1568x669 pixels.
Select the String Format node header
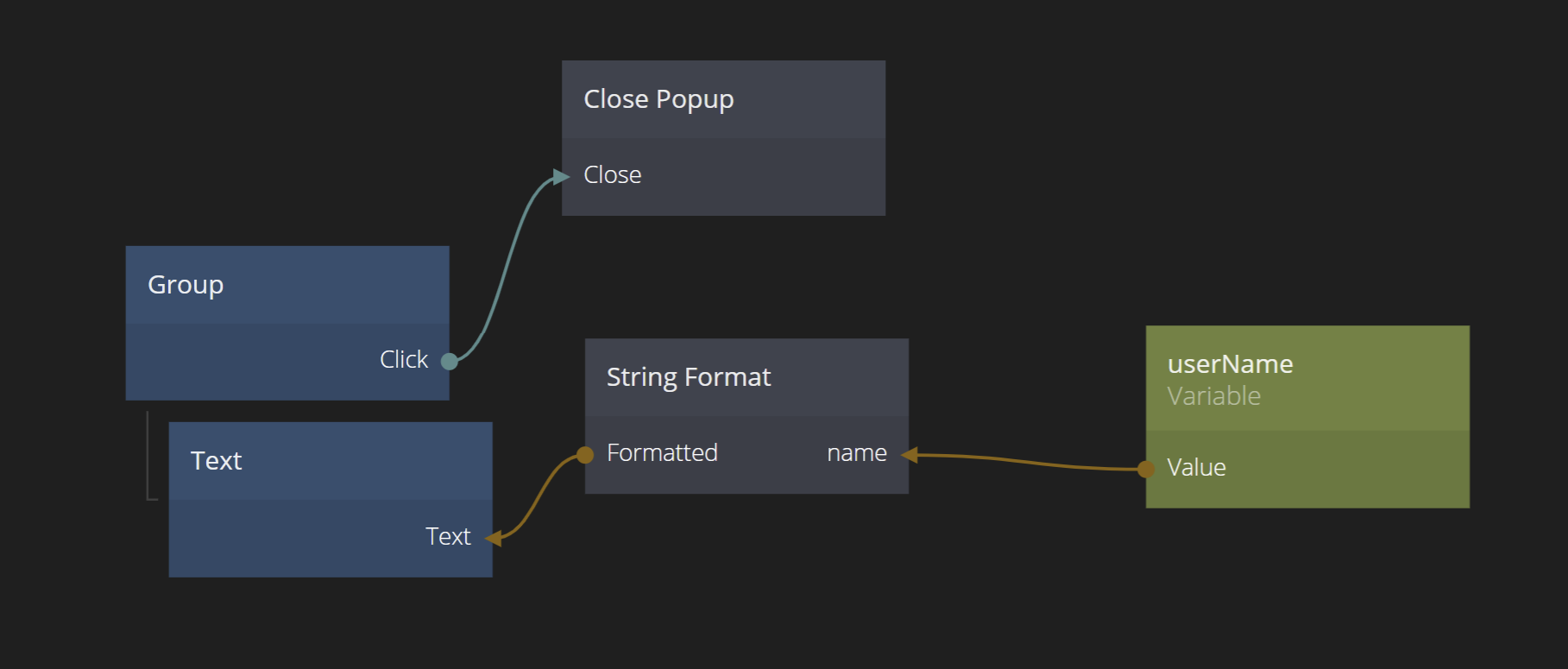[x=689, y=377]
